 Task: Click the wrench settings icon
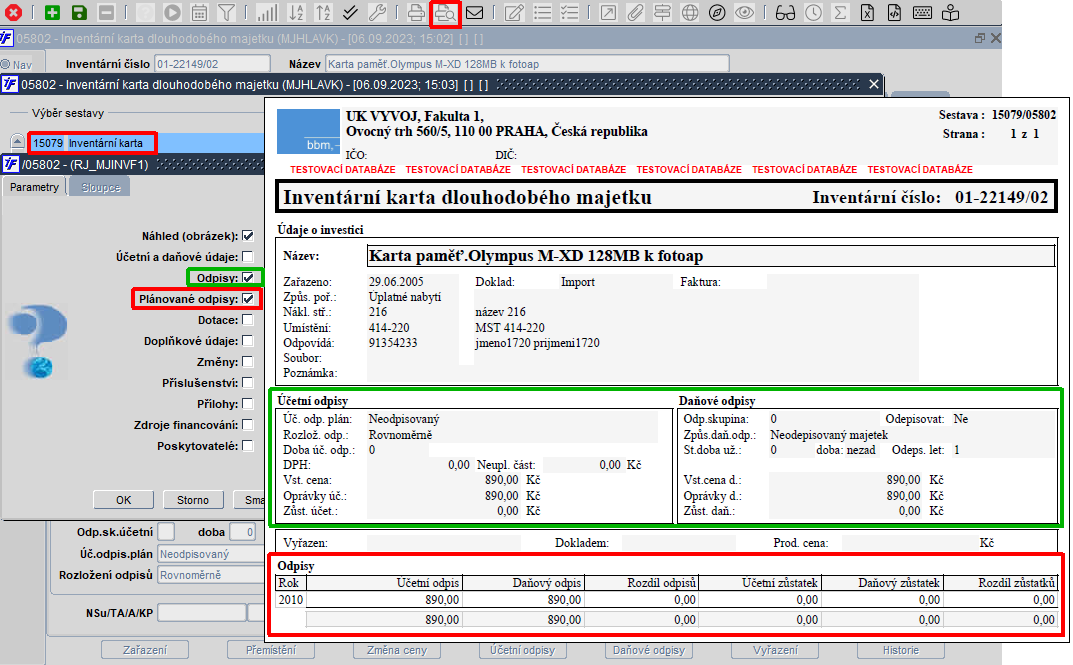(377, 13)
